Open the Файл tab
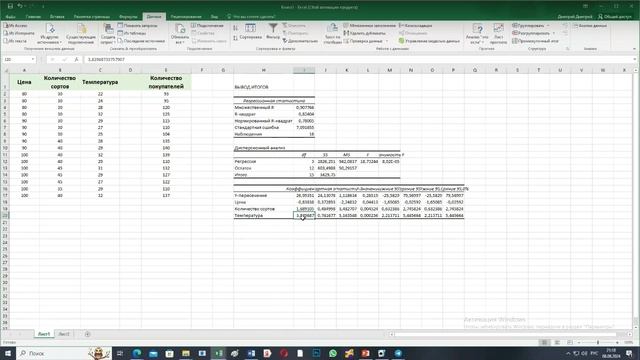640x360 pixels. [10, 17]
